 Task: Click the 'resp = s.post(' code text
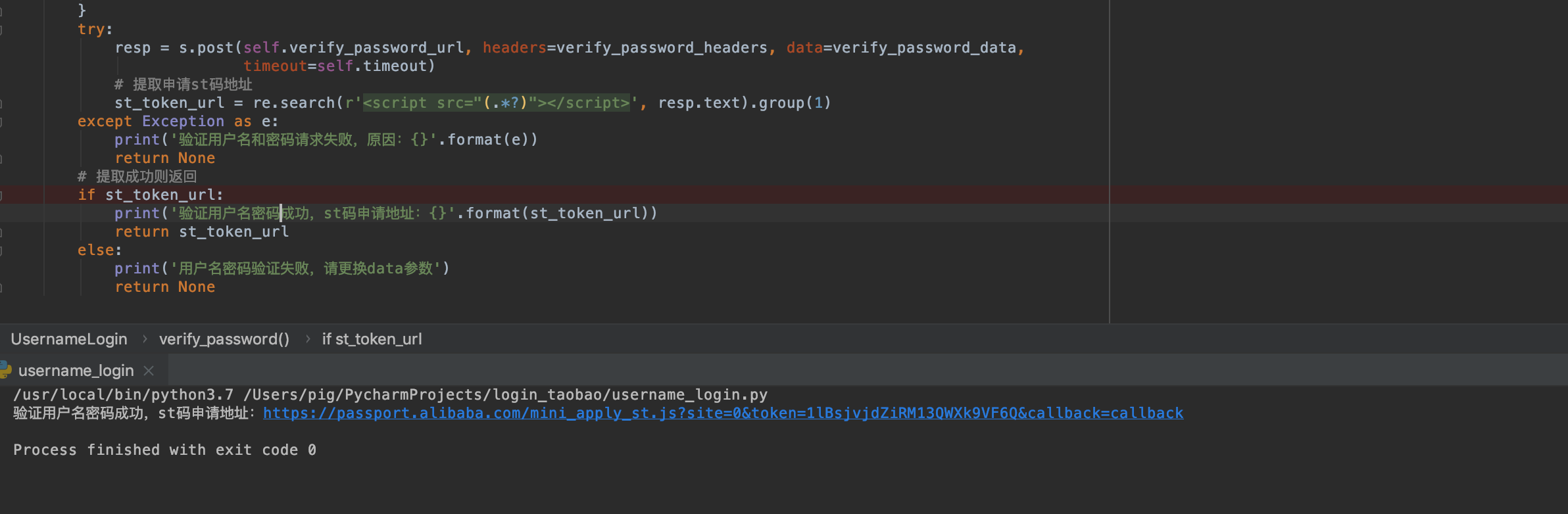click(178, 48)
